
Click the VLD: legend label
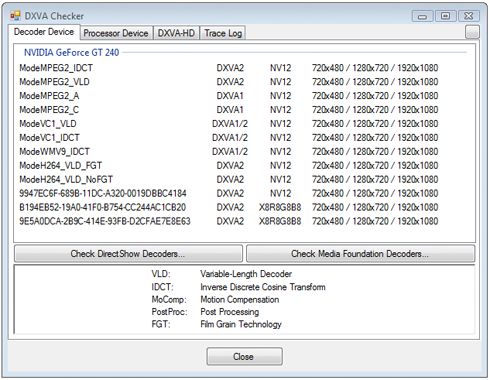pyautogui.click(x=161, y=274)
